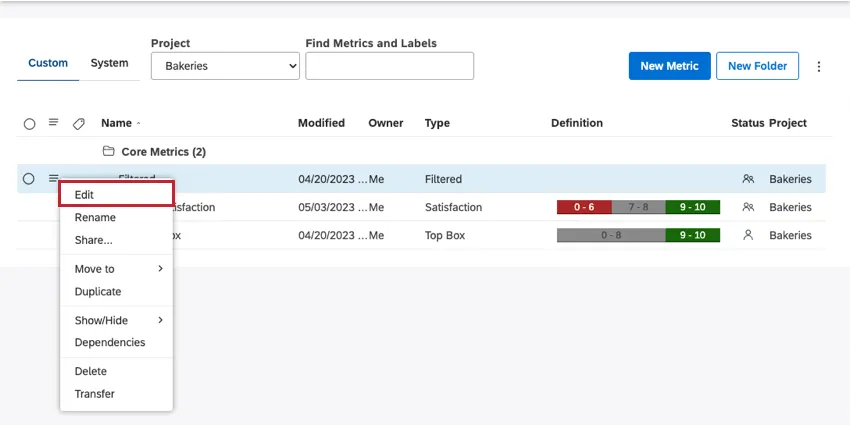Click the header row list menu icon
Screen dimensions: 850x425
pyautogui.click(x=54, y=123)
